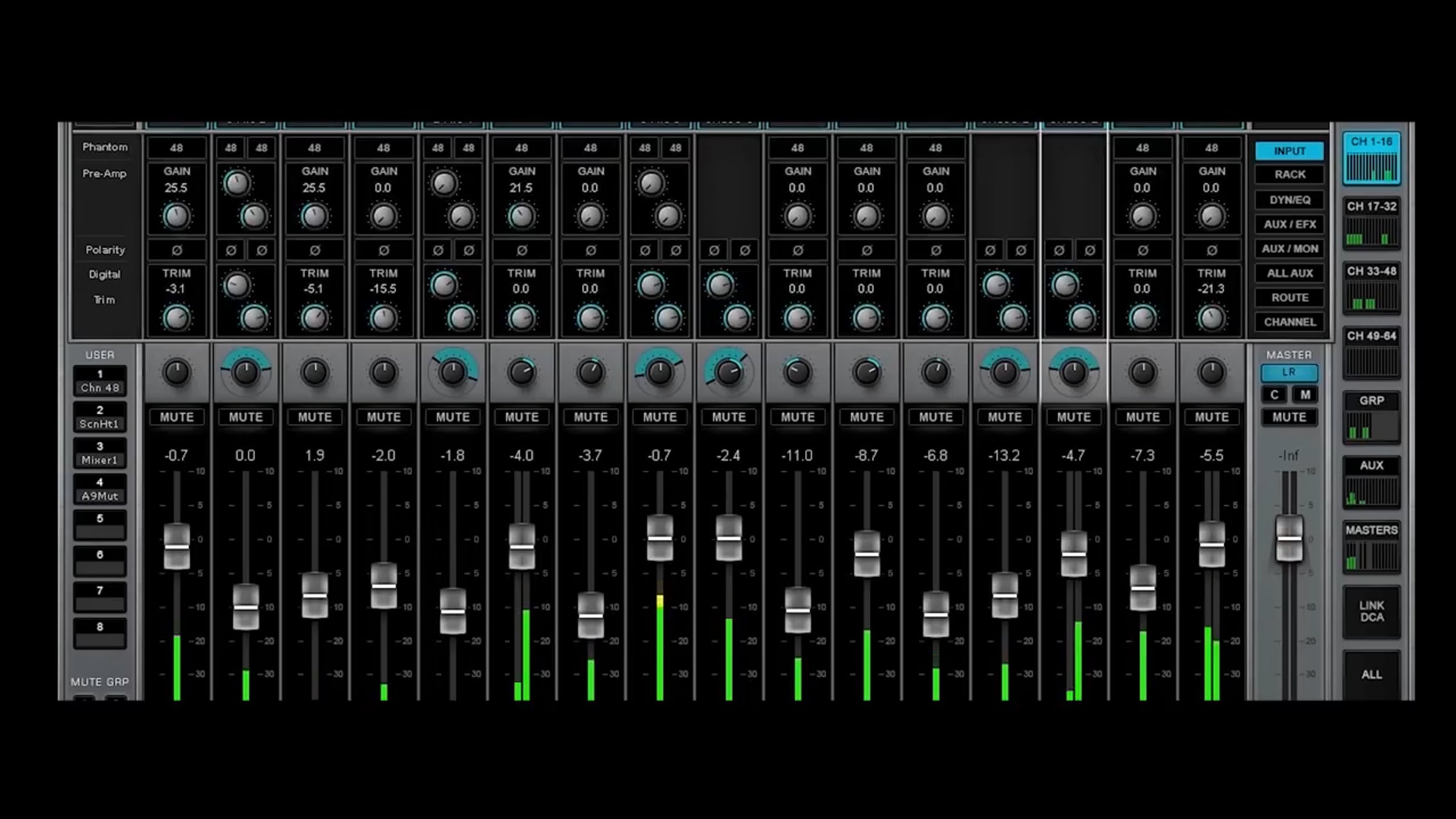Click the LINK DCA button
1456x819 pixels.
(1371, 612)
